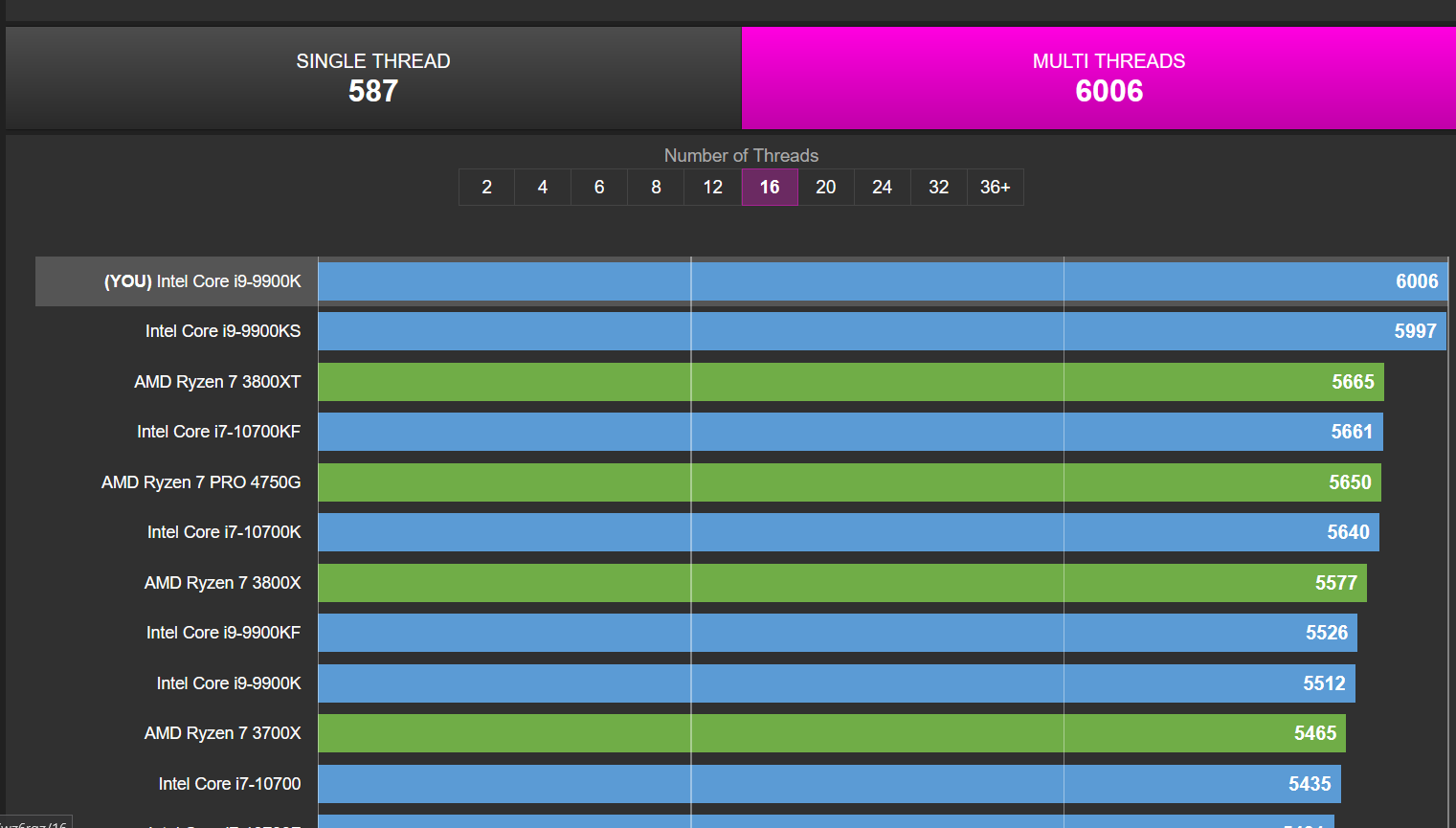Select 32 threads
This screenshot has height=828, width=1456.
938,188
